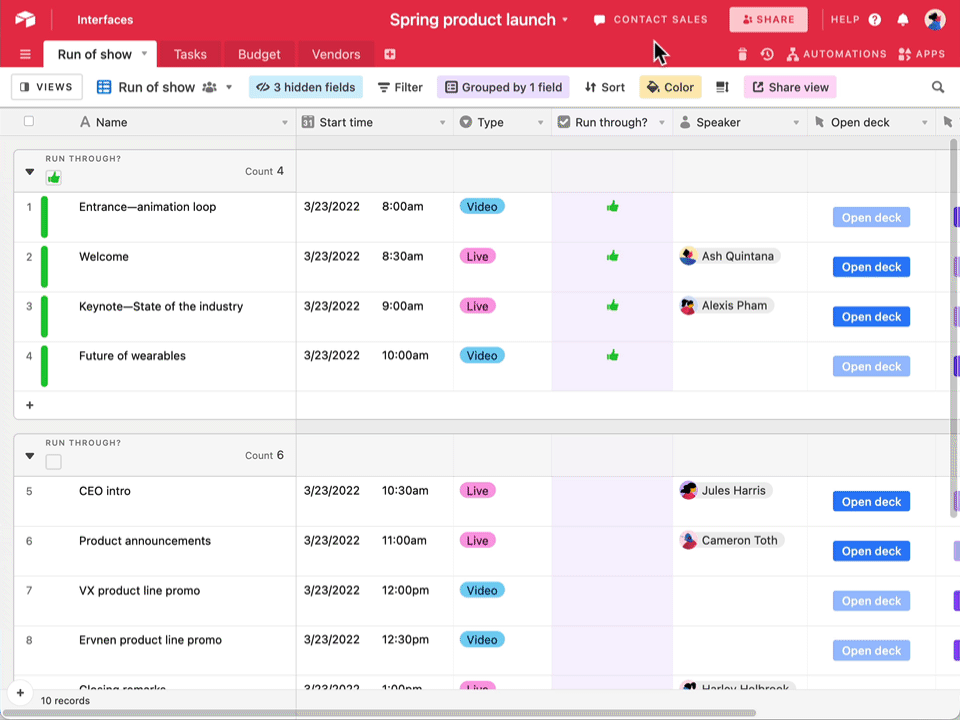Viewport: 960px width, 720px height.
Task: Open the Run of show view options dropdown
Action: click(x=229, y=87)
